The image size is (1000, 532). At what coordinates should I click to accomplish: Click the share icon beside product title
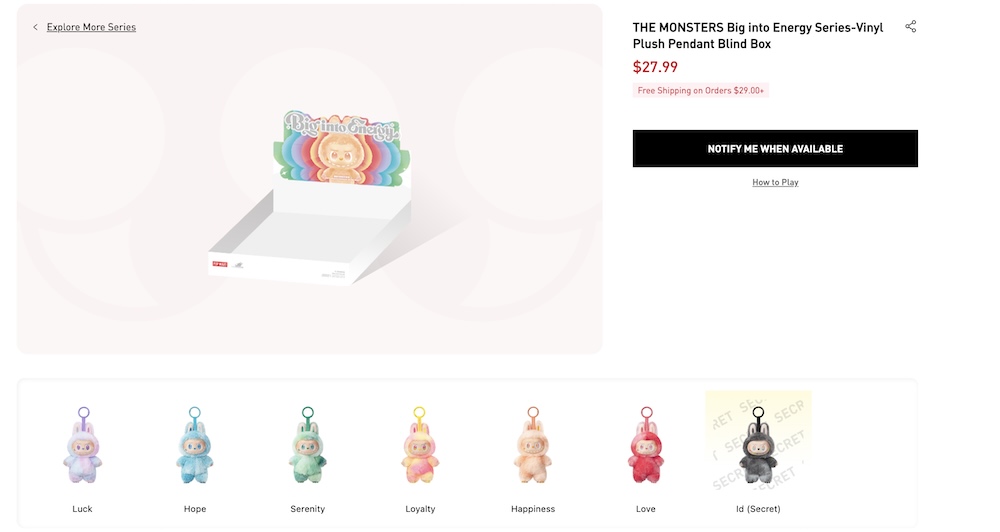pos(911,26)
